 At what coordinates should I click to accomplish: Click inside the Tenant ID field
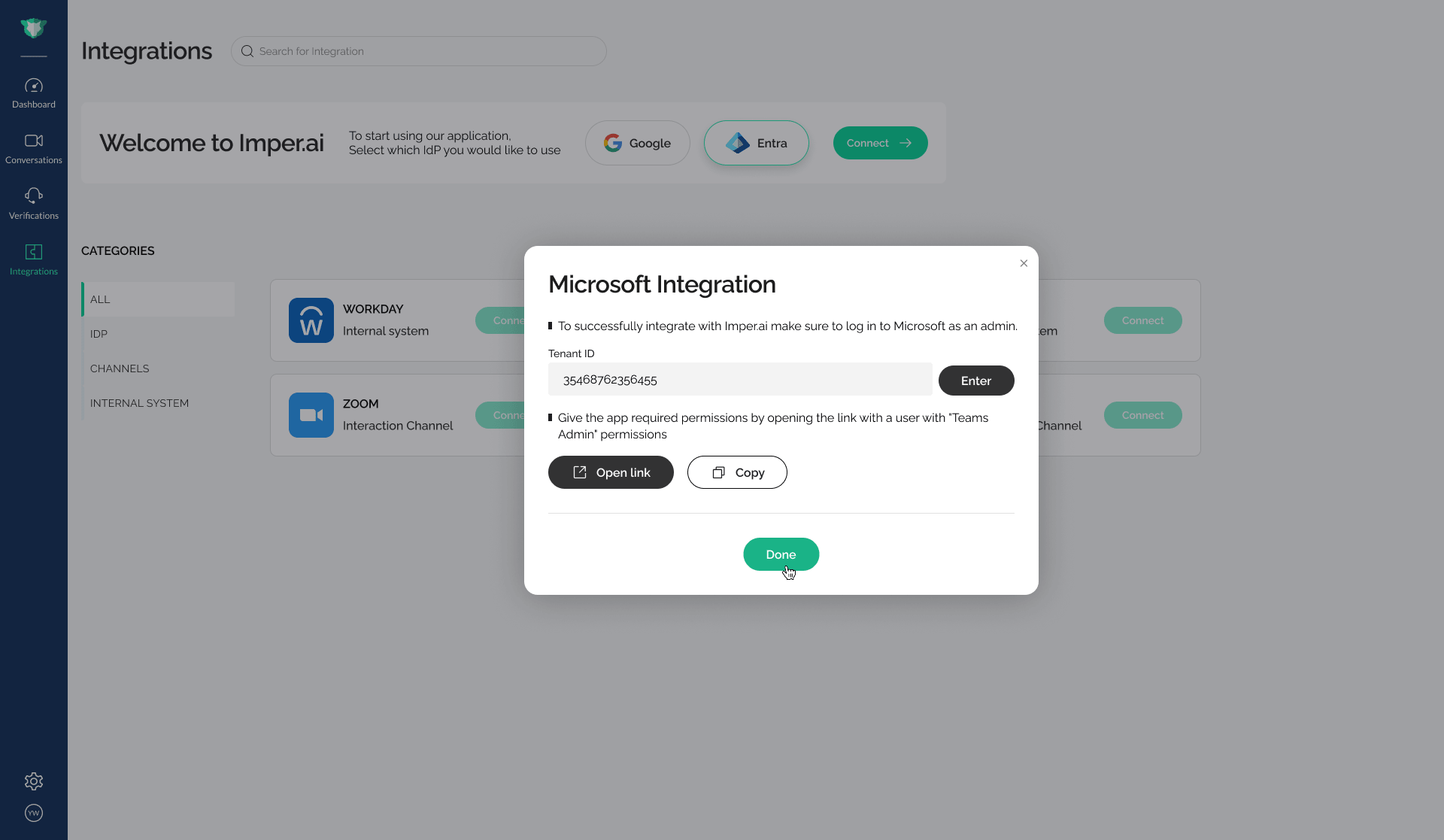(x=739, y=380)
